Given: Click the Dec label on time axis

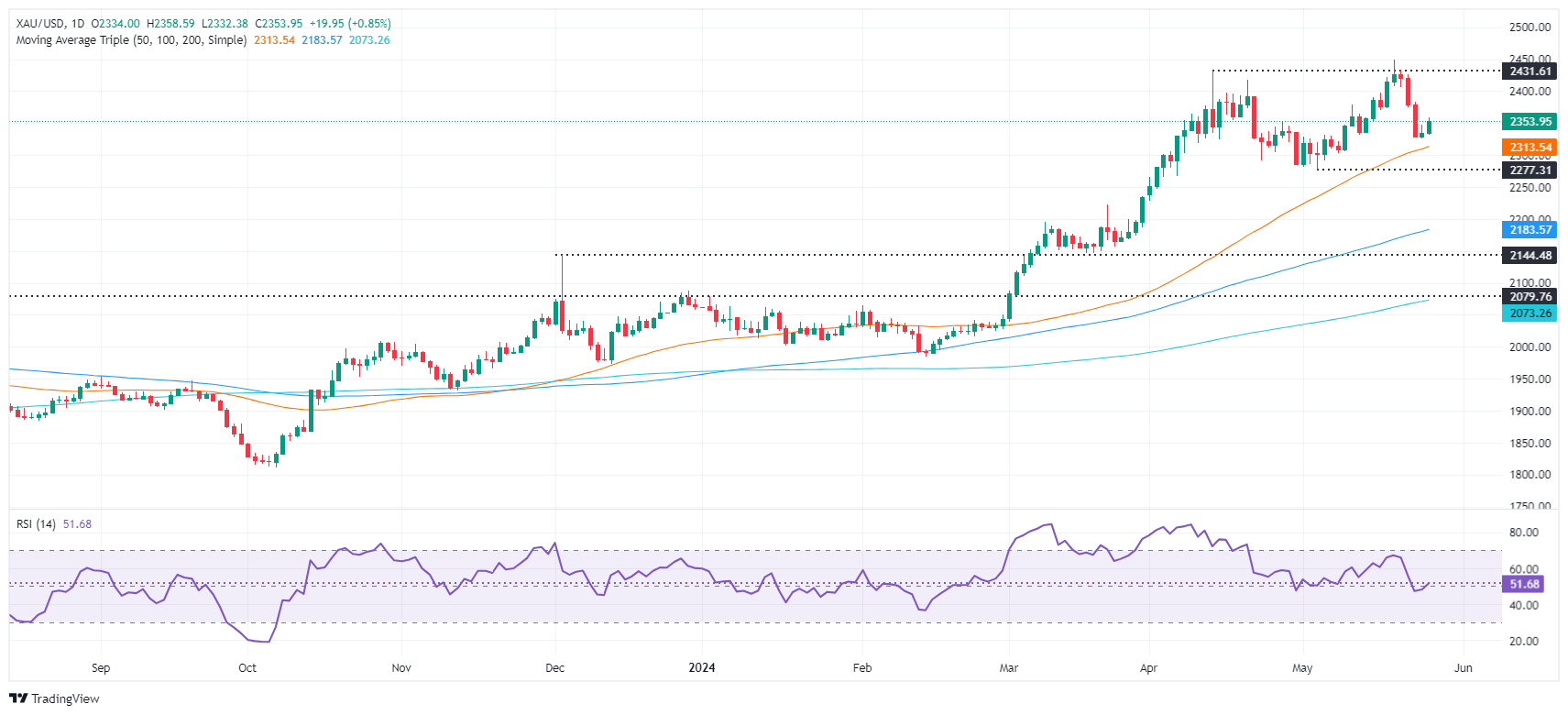Looking at the screenshot, I should click(x=554, y=667).
